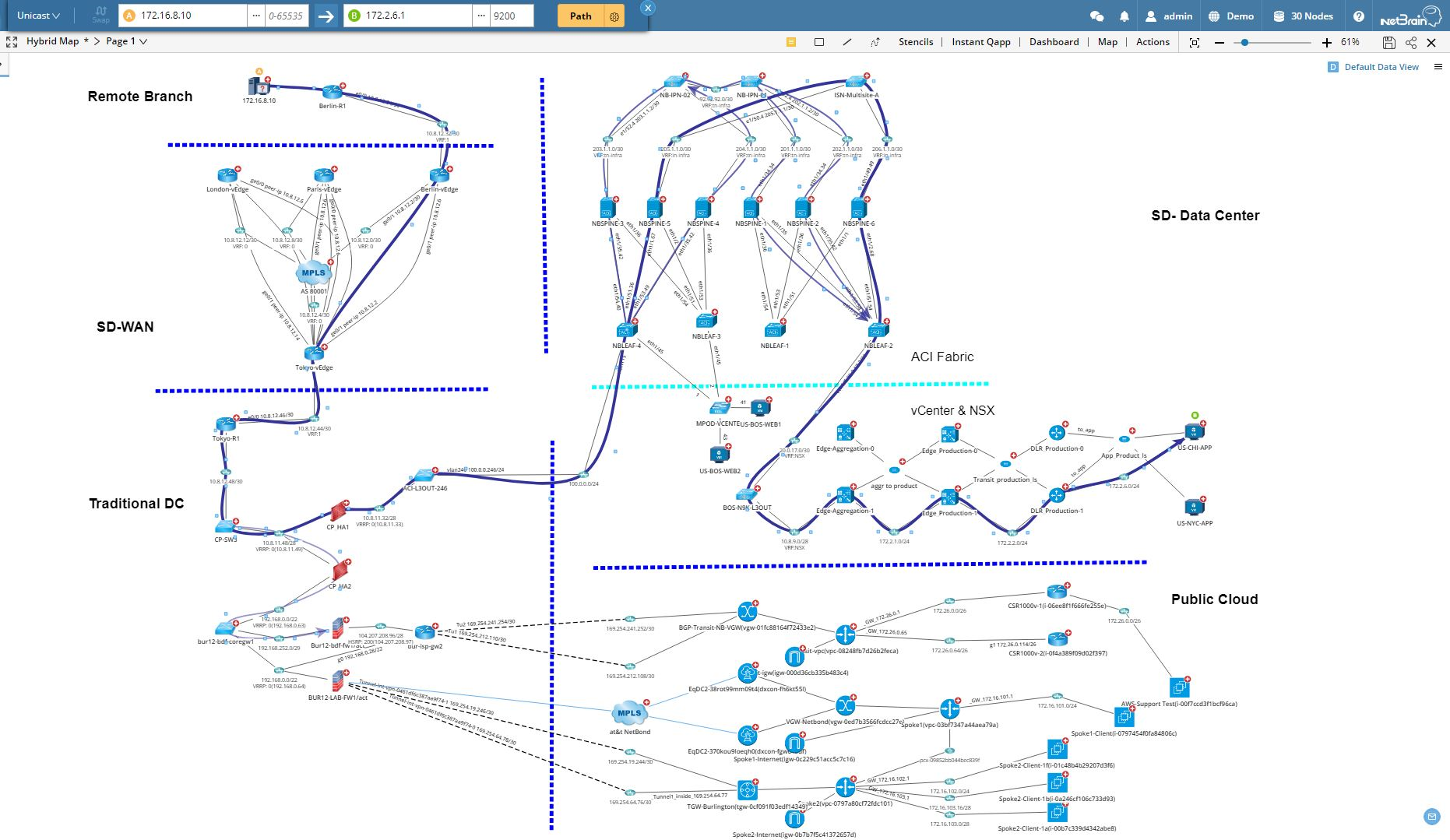Click the fit-to-screen icon in map toolbar
The height and width of the screenshot is (840, 1450).
[x=1195, y=42]
